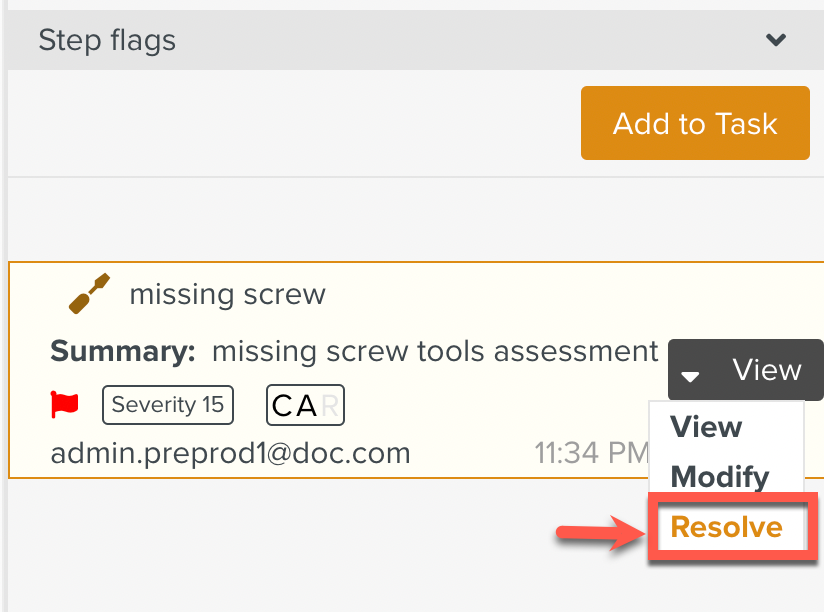The height and width of the screenshot is (612, 824).
Task: Click the 11:34 PM timestamp
Action: 595,452
